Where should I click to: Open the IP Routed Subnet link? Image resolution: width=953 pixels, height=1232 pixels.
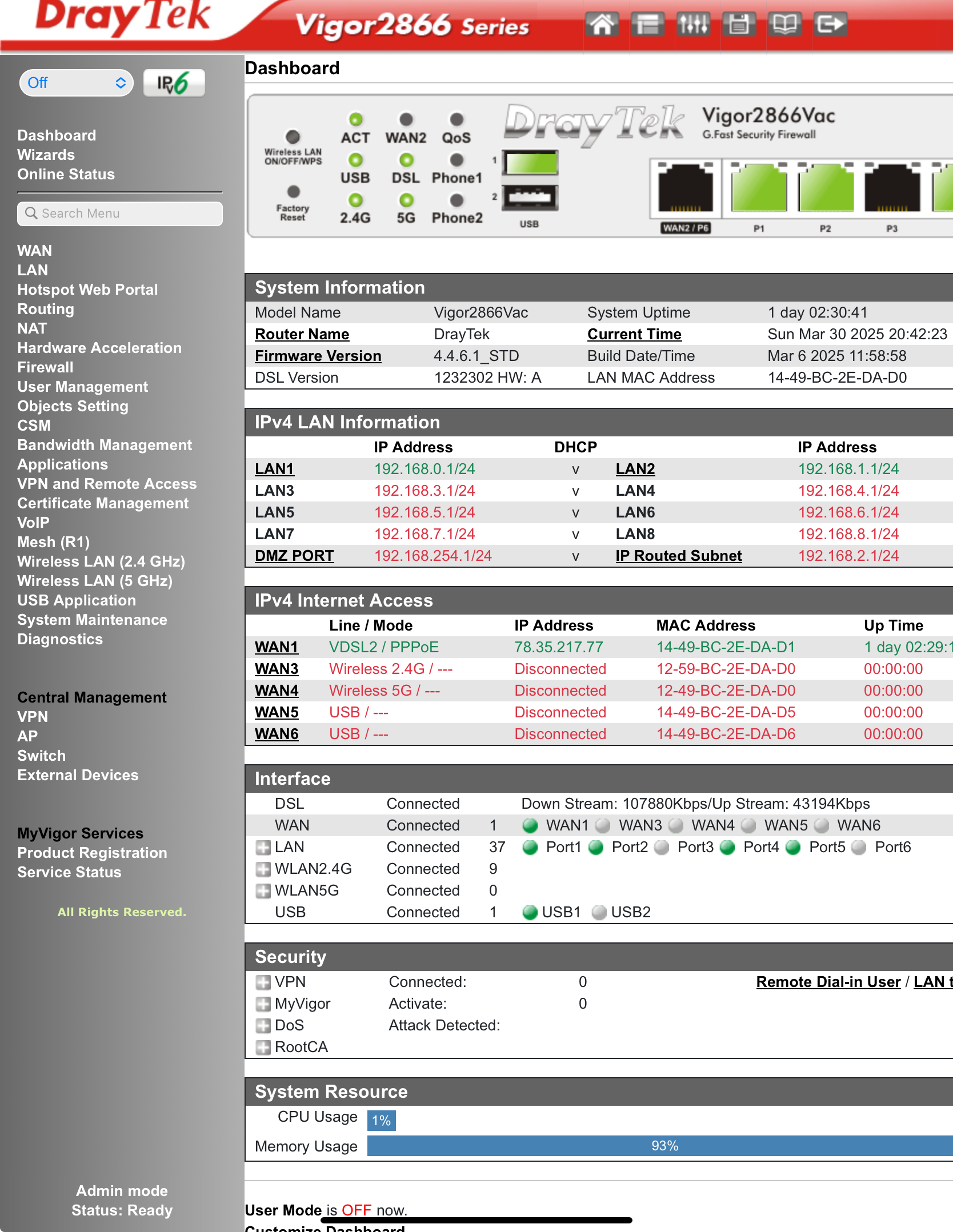coord(679,556)
